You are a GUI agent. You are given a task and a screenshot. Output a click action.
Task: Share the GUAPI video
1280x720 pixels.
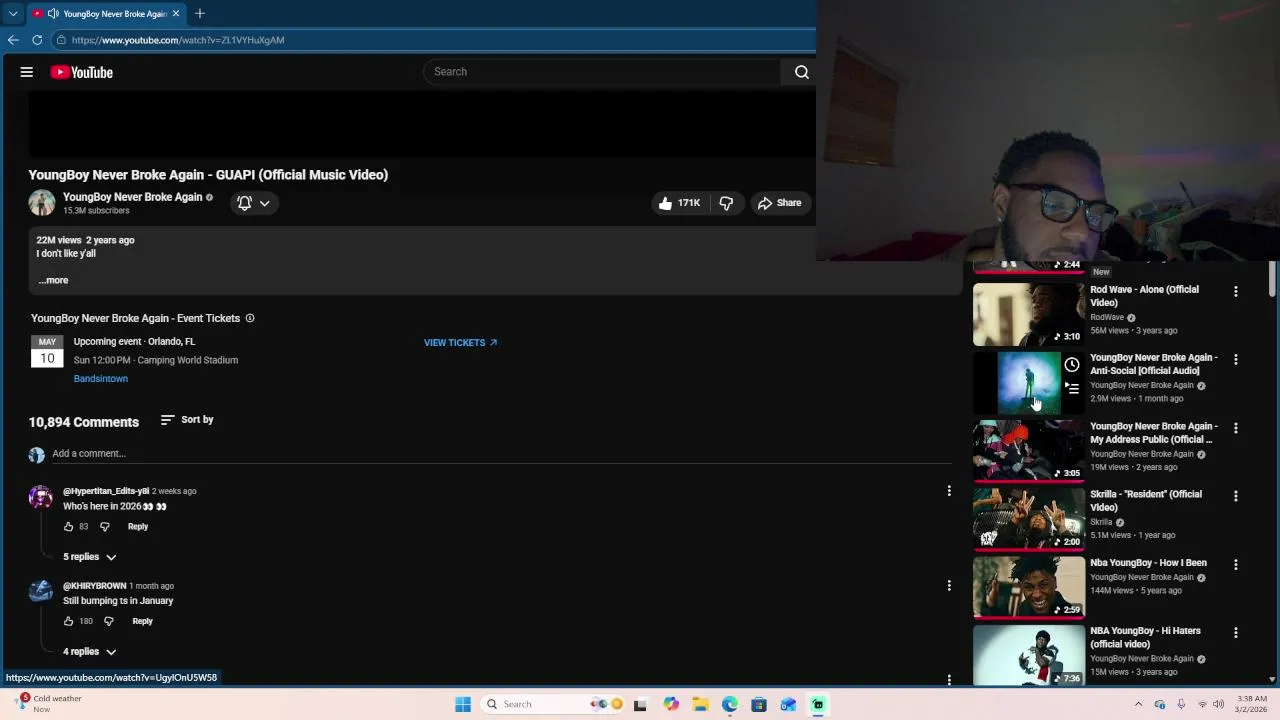point(779,203)
